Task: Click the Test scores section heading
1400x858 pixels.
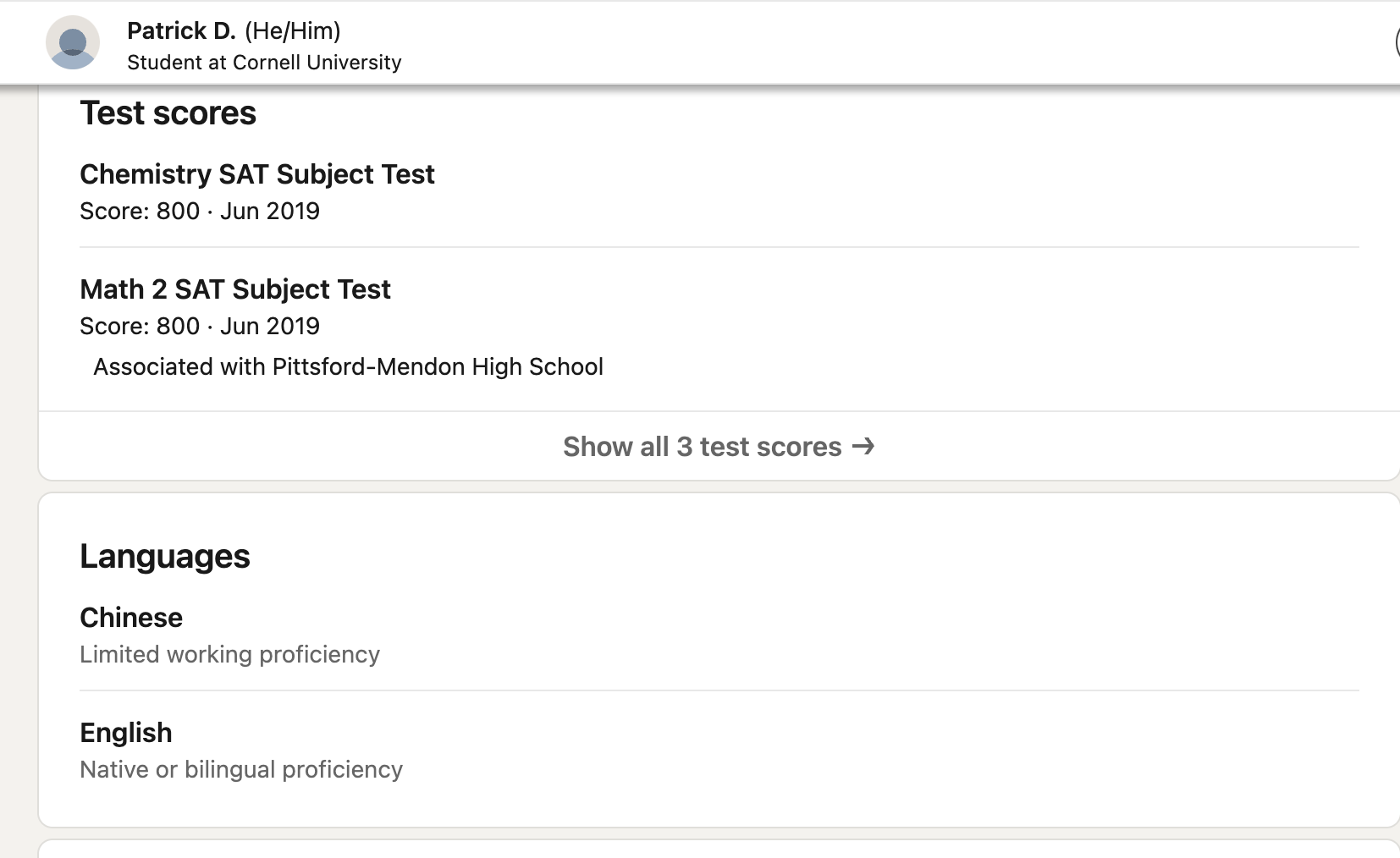Action: point(168,113)
